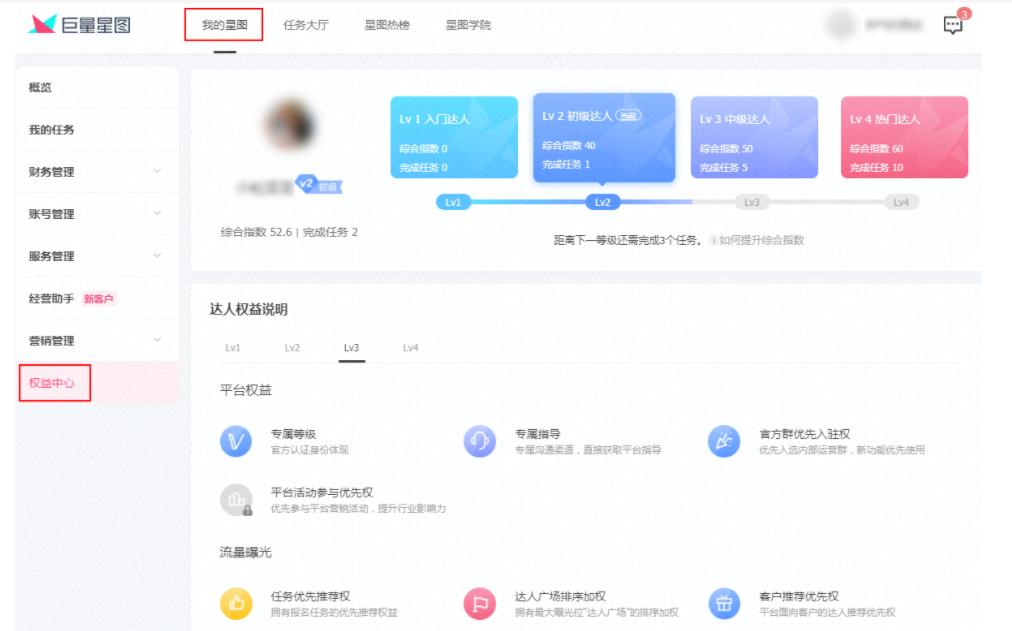Click the 官方群优先入驻权 icon

pyautogui.click(x=724, y=441)
